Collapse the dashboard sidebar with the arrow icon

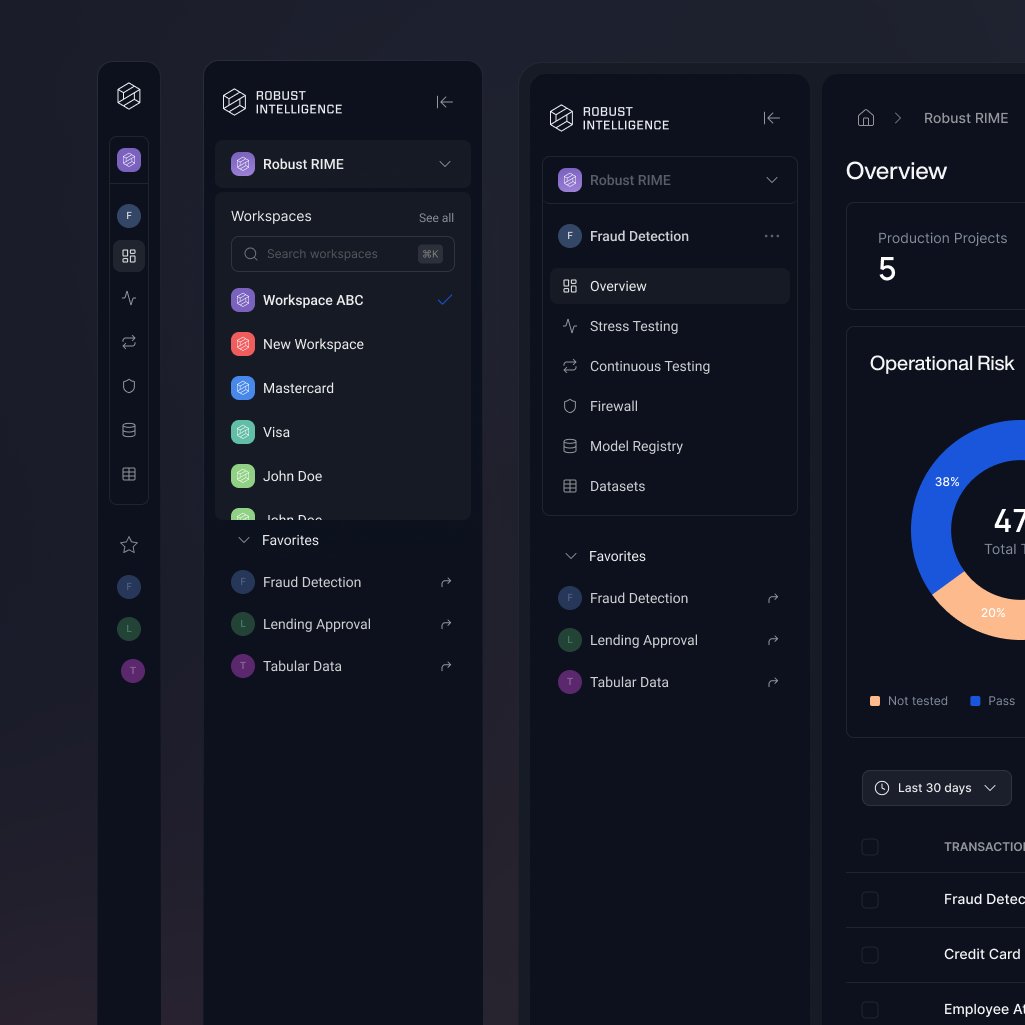pyautogui.click(x=771, y=118)
